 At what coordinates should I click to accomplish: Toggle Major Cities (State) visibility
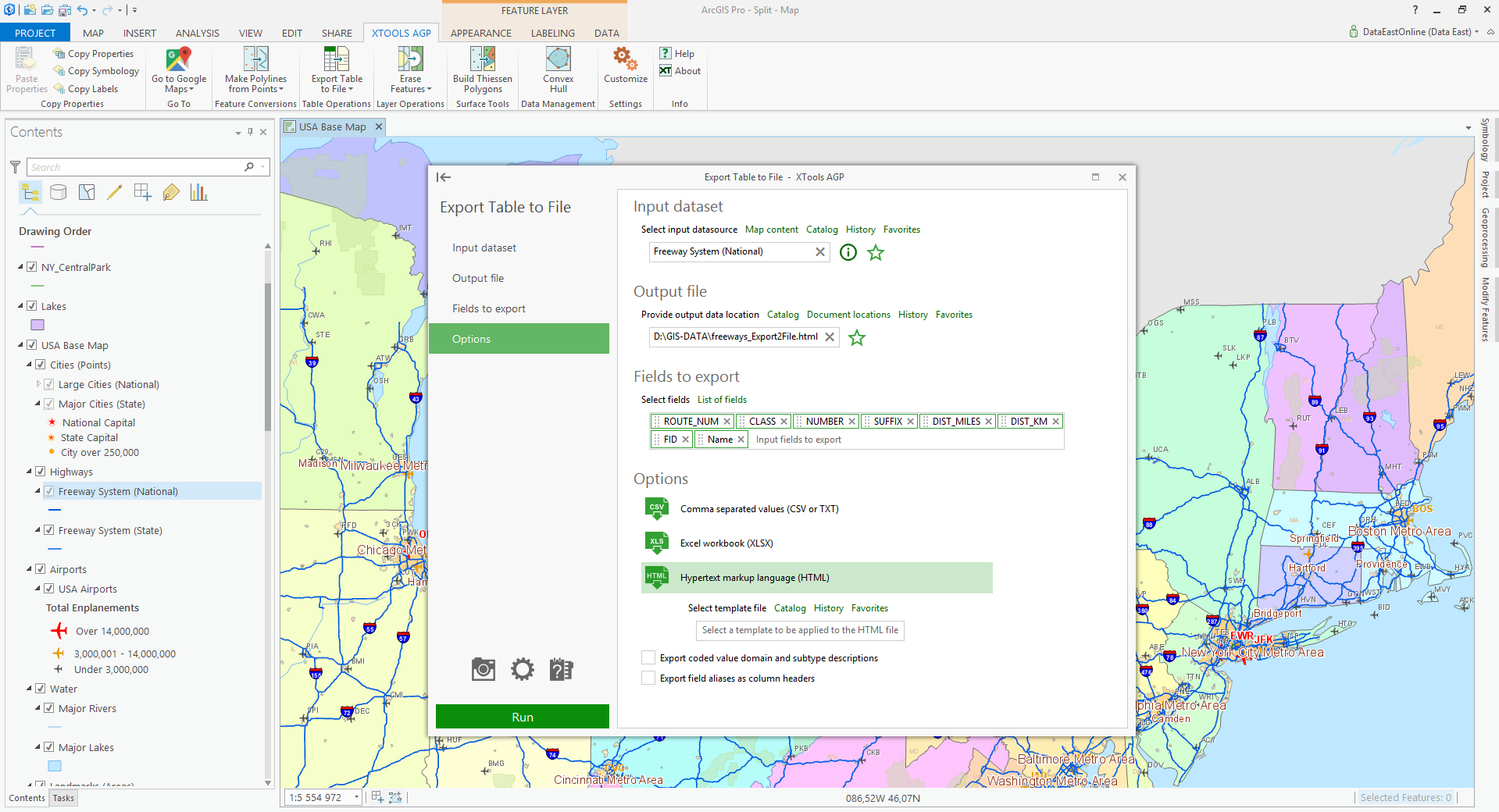coord(49,404)
